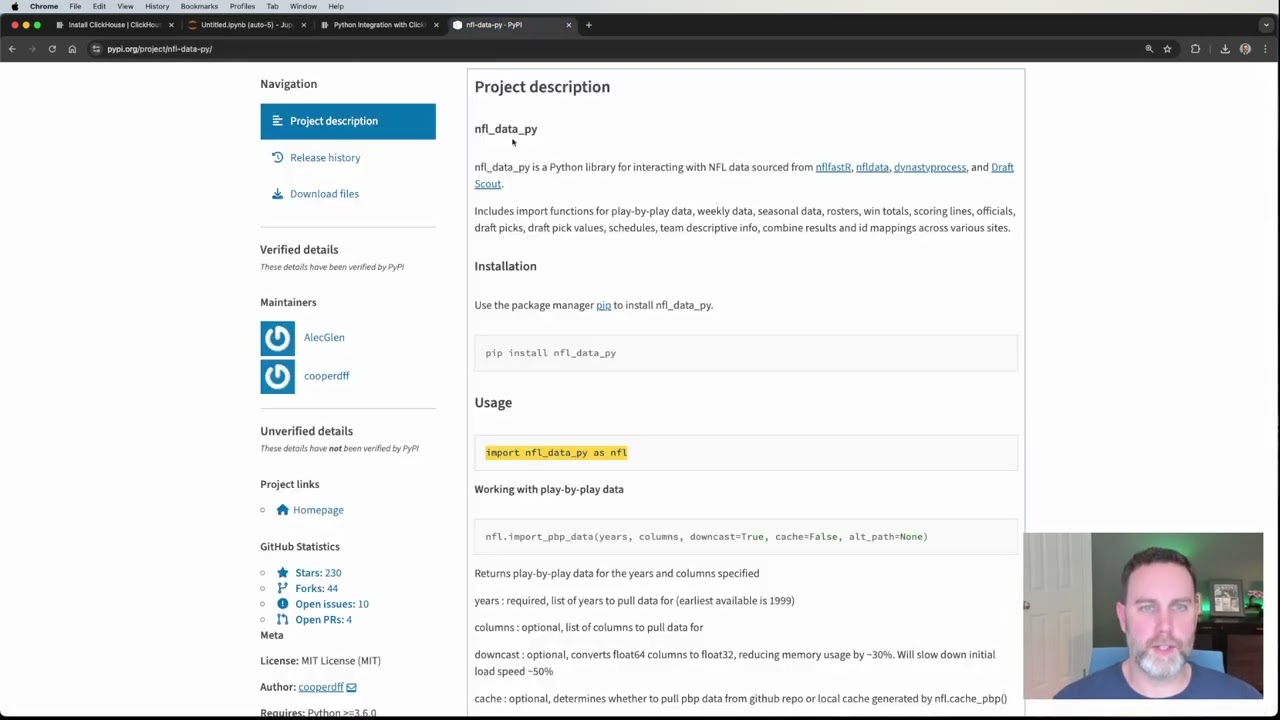Show Chrome downloads icon
This screenshot has width=1280, height=720.
pos(1225,49)
